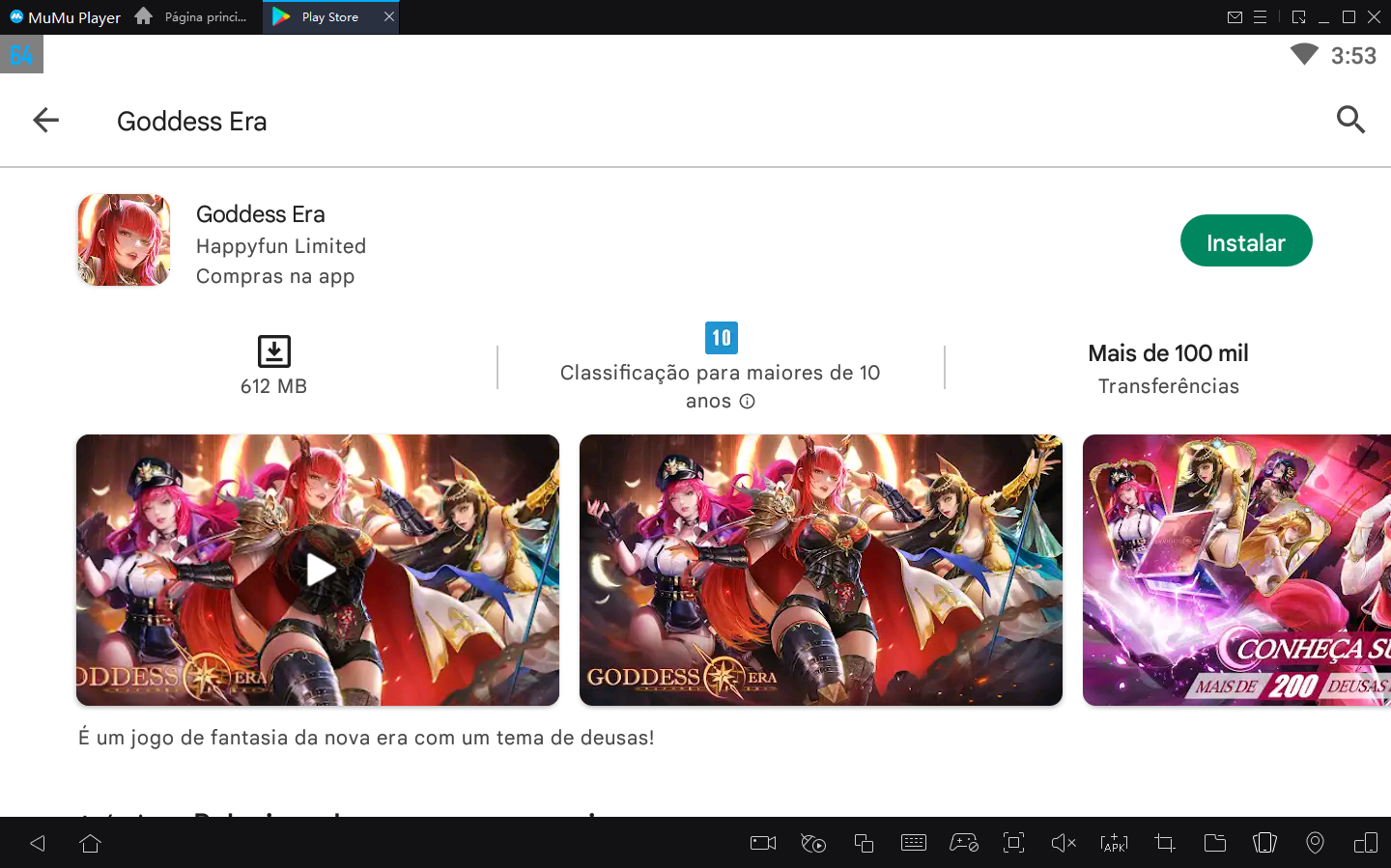The width and height of the screenshot is (1391, 868).
Task: Install an APK file icon
Action: coord(1114,843)
